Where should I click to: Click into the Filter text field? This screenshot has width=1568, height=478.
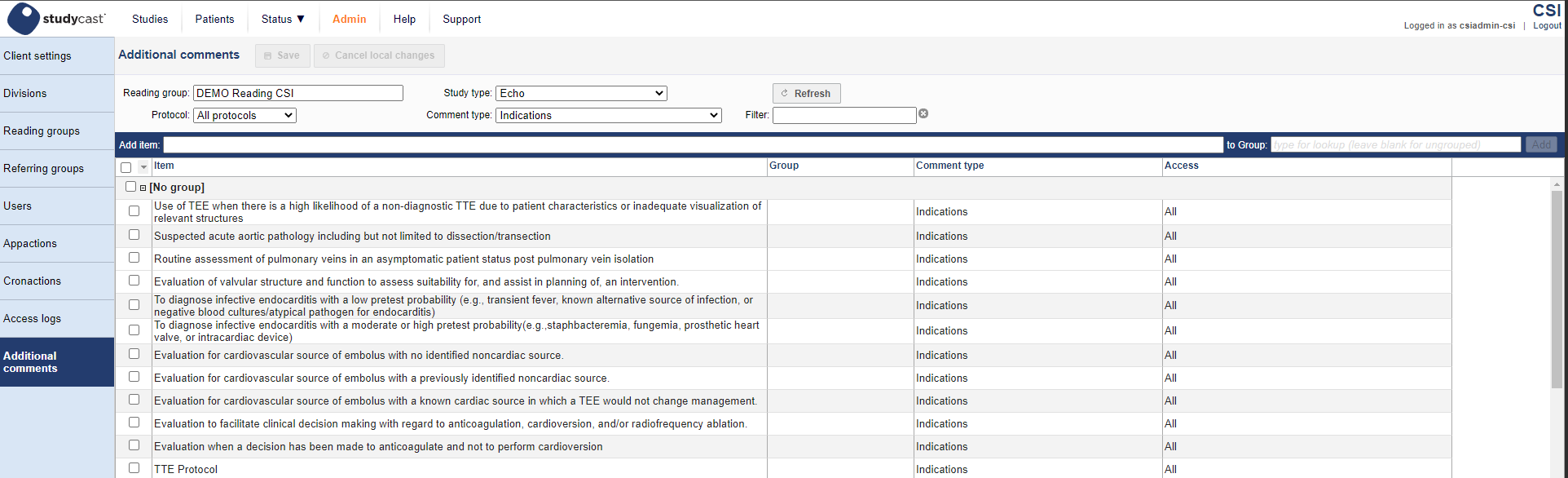(x=844, y=115)
